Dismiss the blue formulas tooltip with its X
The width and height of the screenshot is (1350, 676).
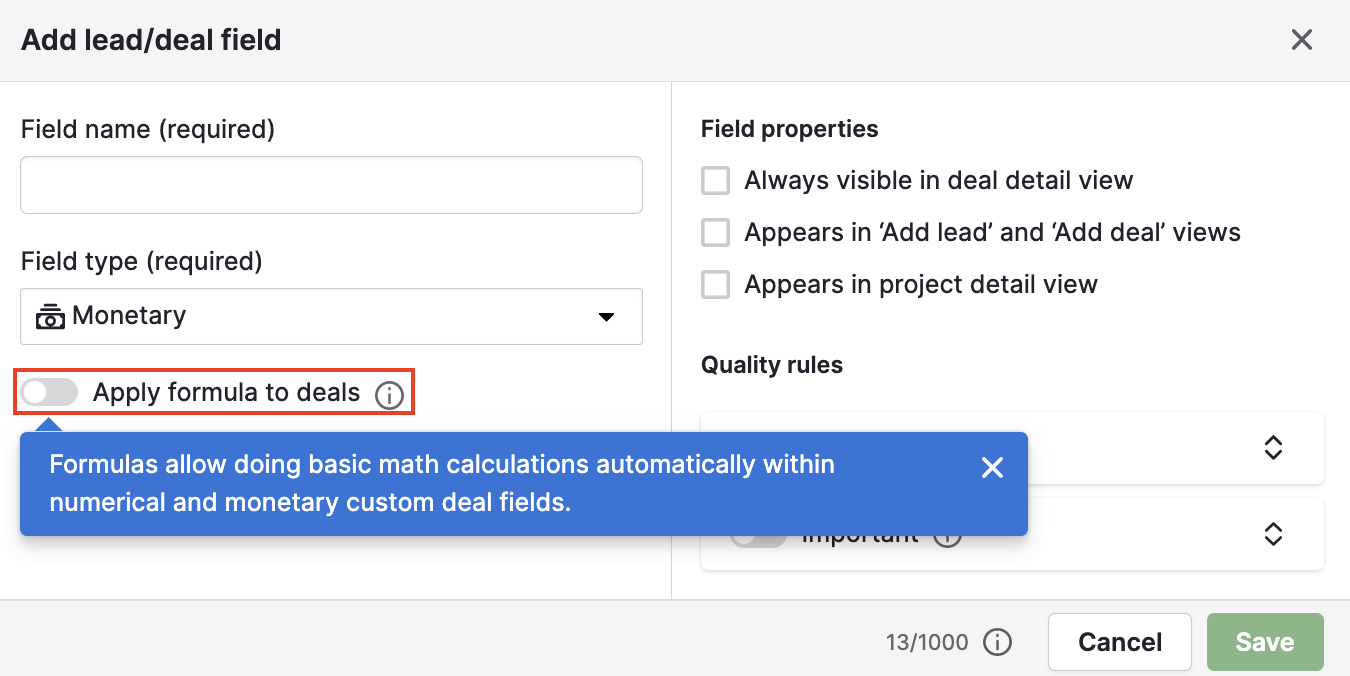pyautogui.click(x=992, y=468)
